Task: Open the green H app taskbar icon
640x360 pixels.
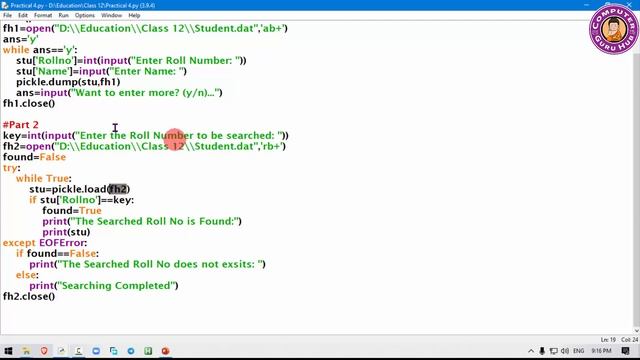Action: point(148,351)
